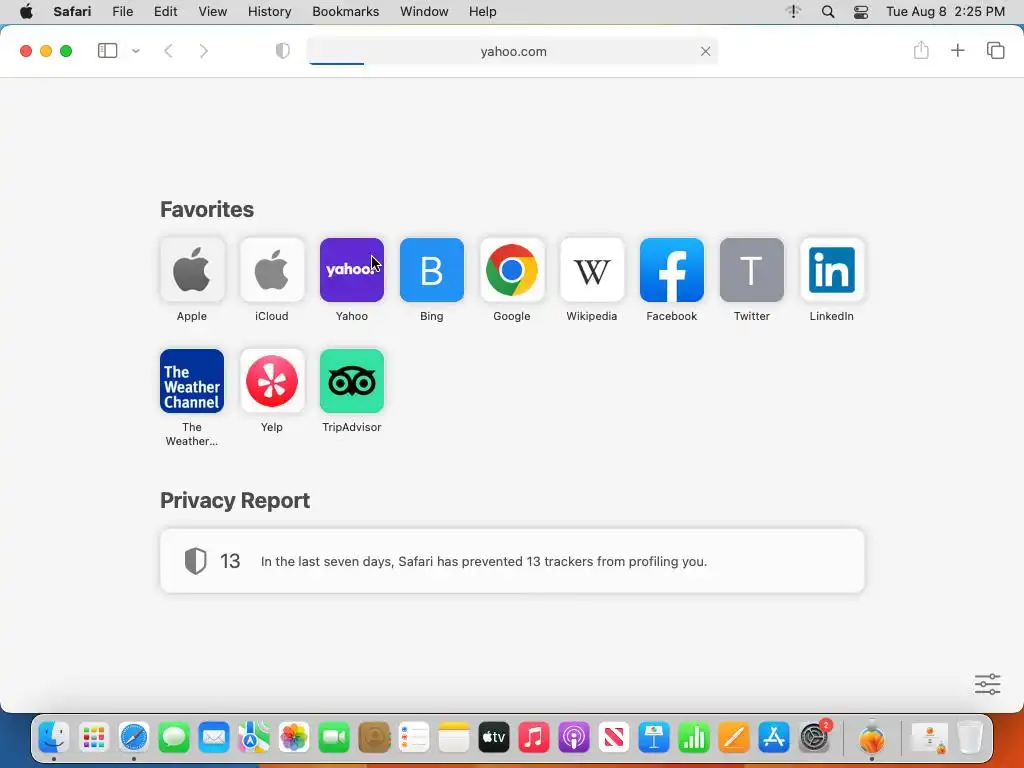Open News from the Dock

614,739
